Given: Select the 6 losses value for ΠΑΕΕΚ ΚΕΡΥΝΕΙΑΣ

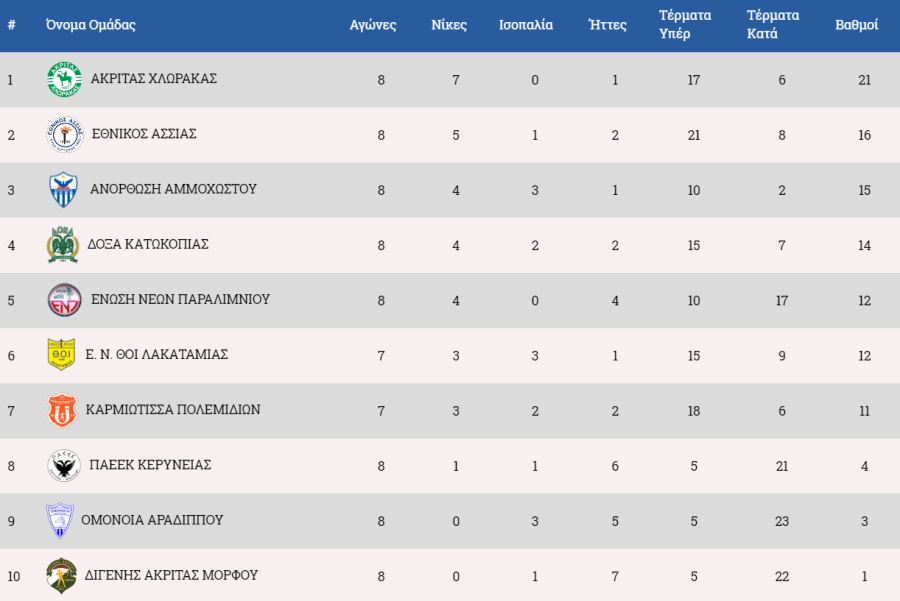Looking at the screenshot, I should coord(615,466).
